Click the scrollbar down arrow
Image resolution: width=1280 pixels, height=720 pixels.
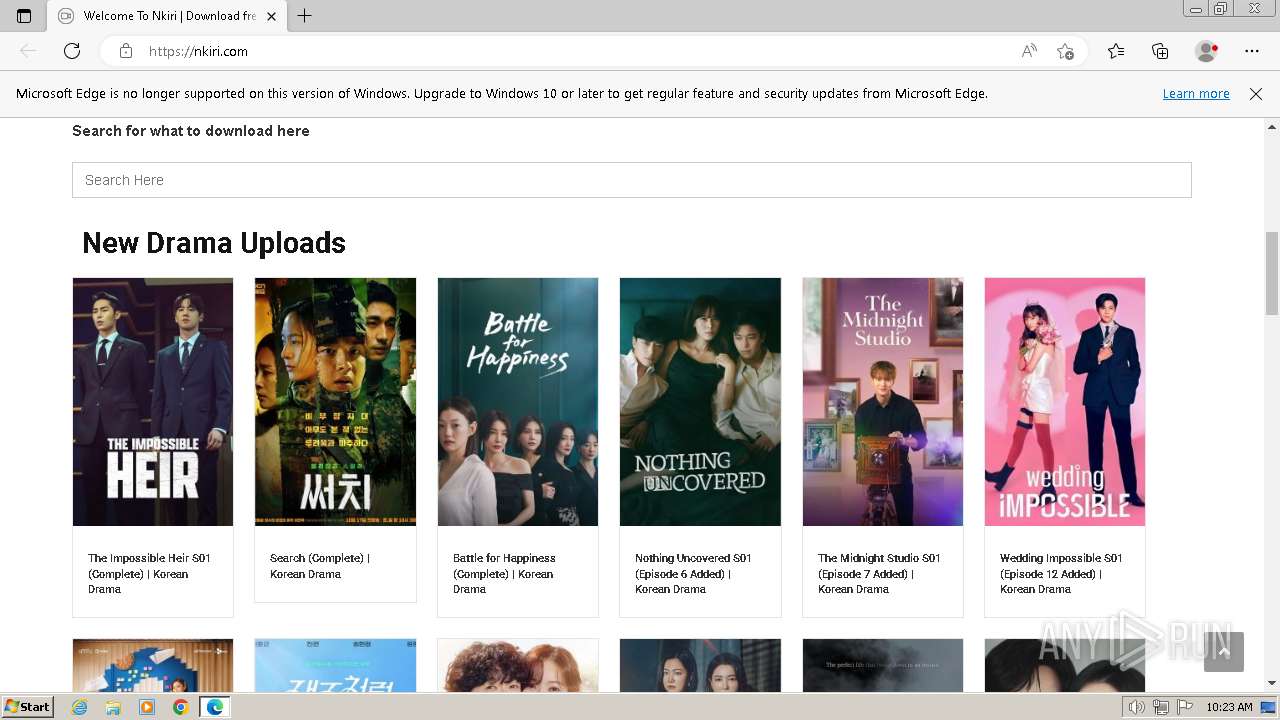(1272, 683)
